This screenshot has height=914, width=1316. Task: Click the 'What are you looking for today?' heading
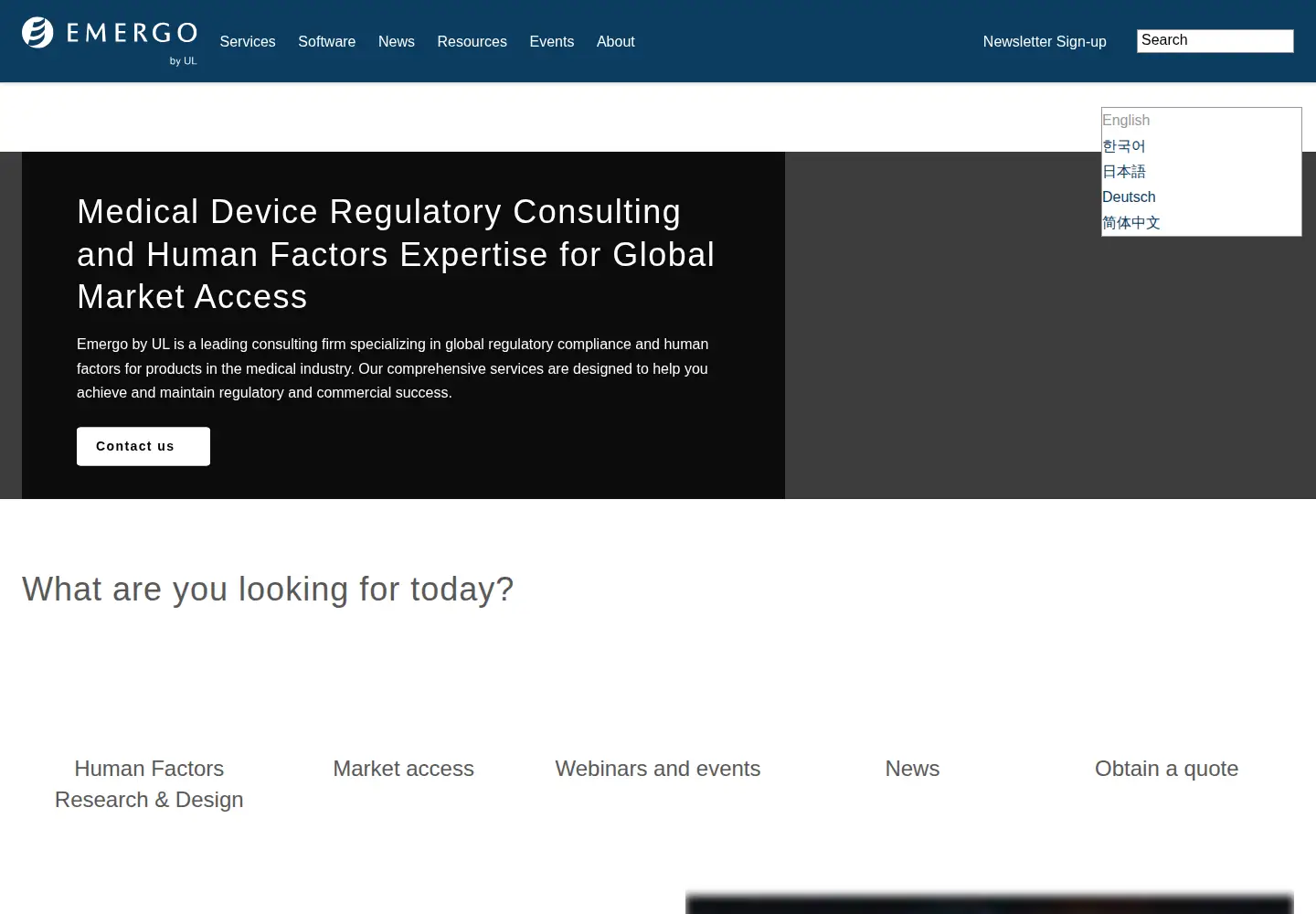pos(268,590)
